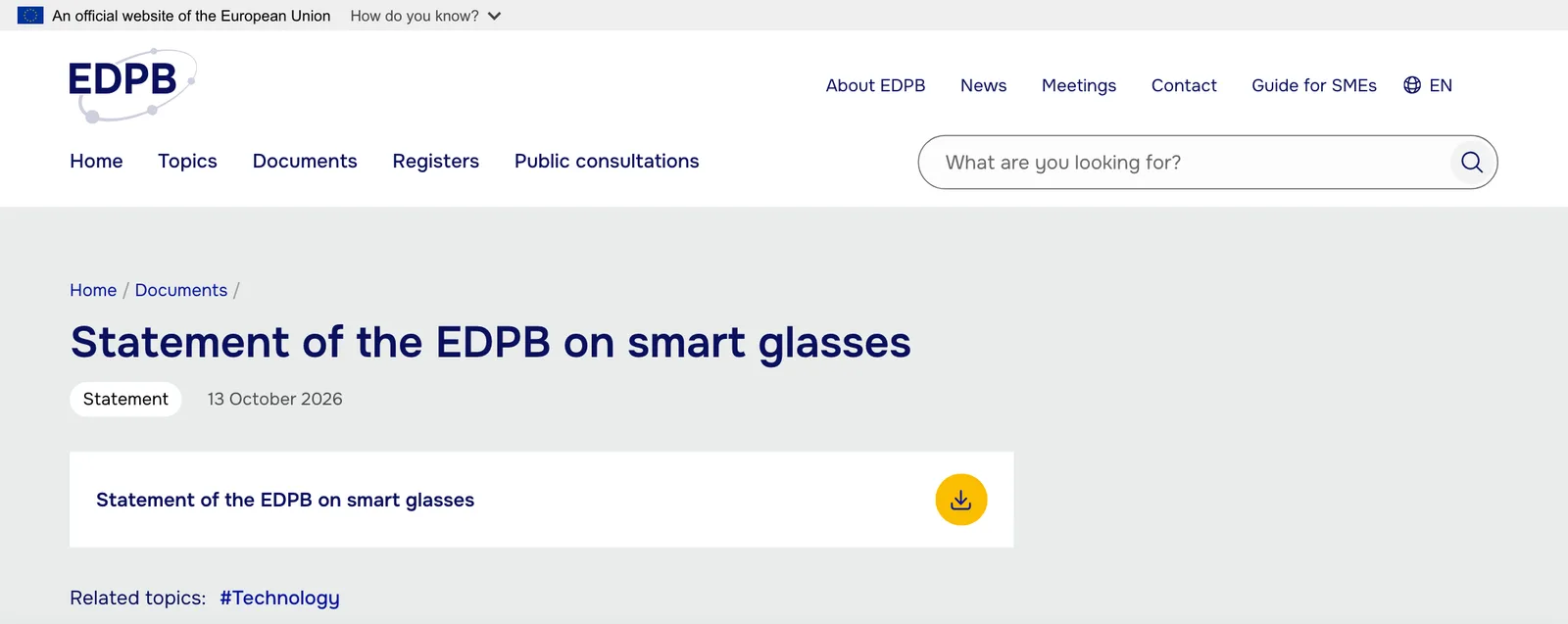Click the '13 October 2026' date text

point(274,399)
